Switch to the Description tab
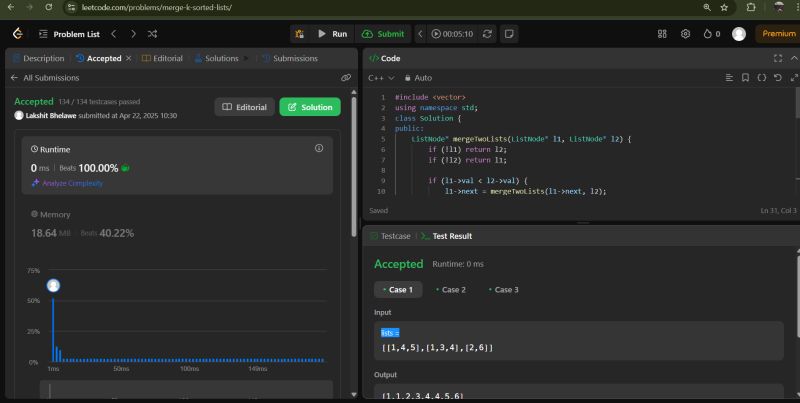The image size is (800, 403). 38,58
